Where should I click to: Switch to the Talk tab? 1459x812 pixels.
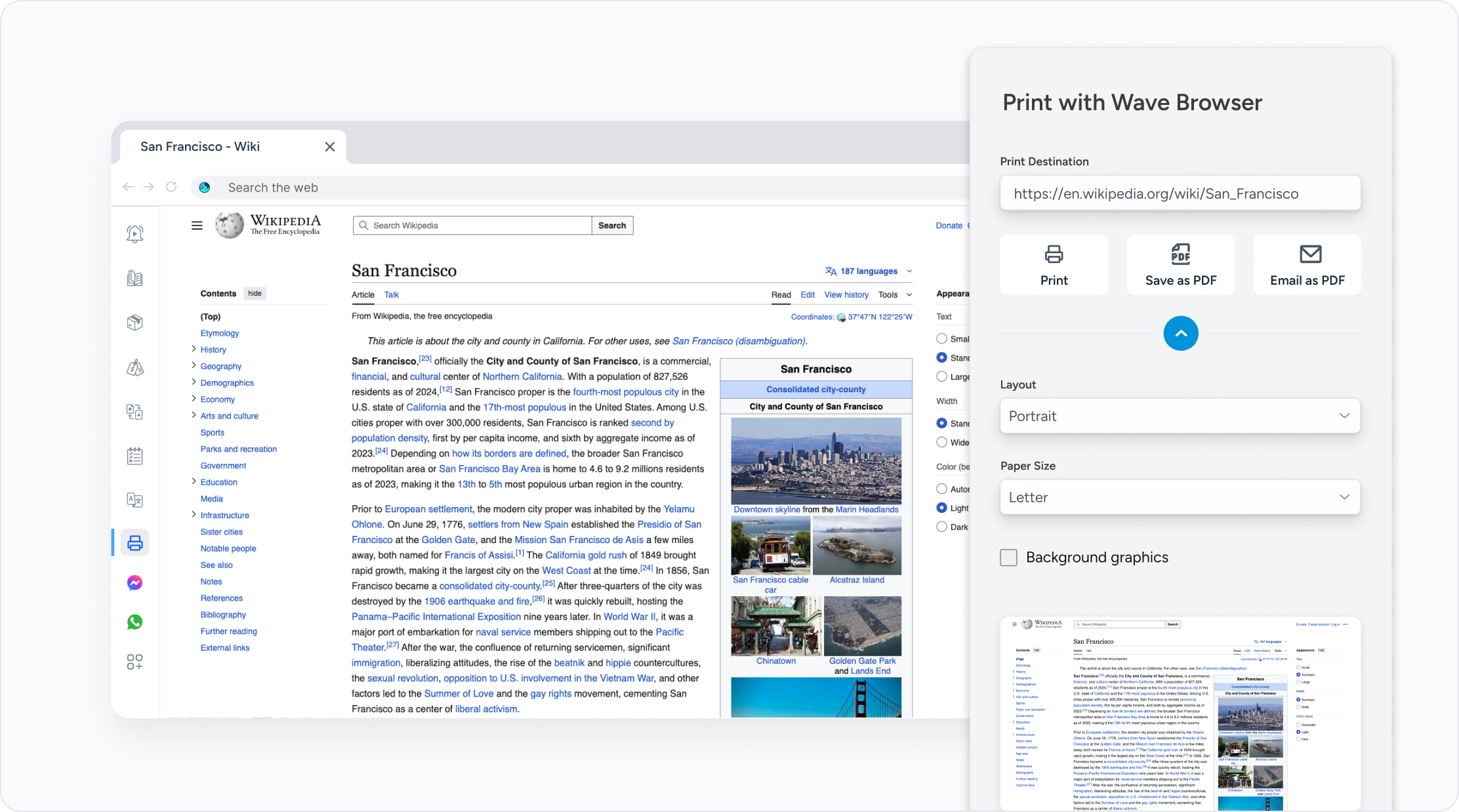click(x=391, y=294)
